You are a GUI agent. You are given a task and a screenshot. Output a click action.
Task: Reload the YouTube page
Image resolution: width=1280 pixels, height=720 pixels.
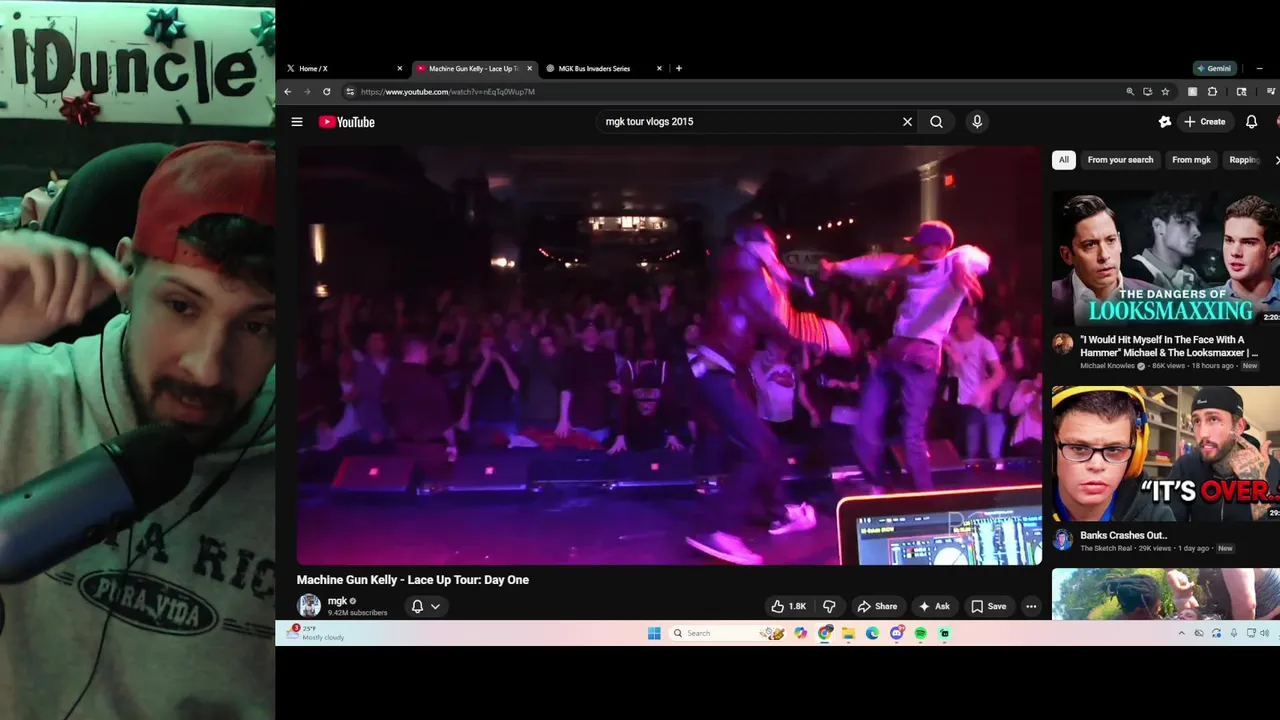[326, 92]
